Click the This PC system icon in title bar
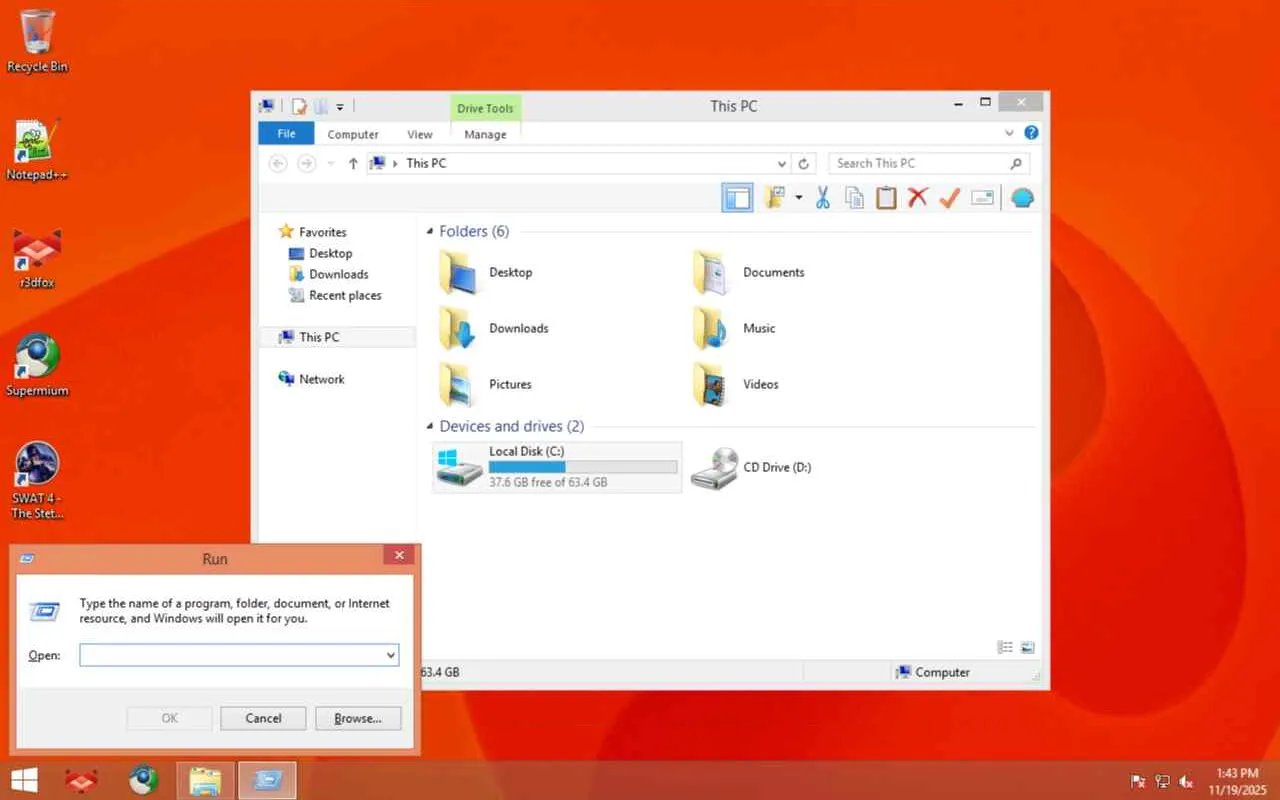Image resolution: width=1280 pixels, height=800 pixels. [267, 106]
